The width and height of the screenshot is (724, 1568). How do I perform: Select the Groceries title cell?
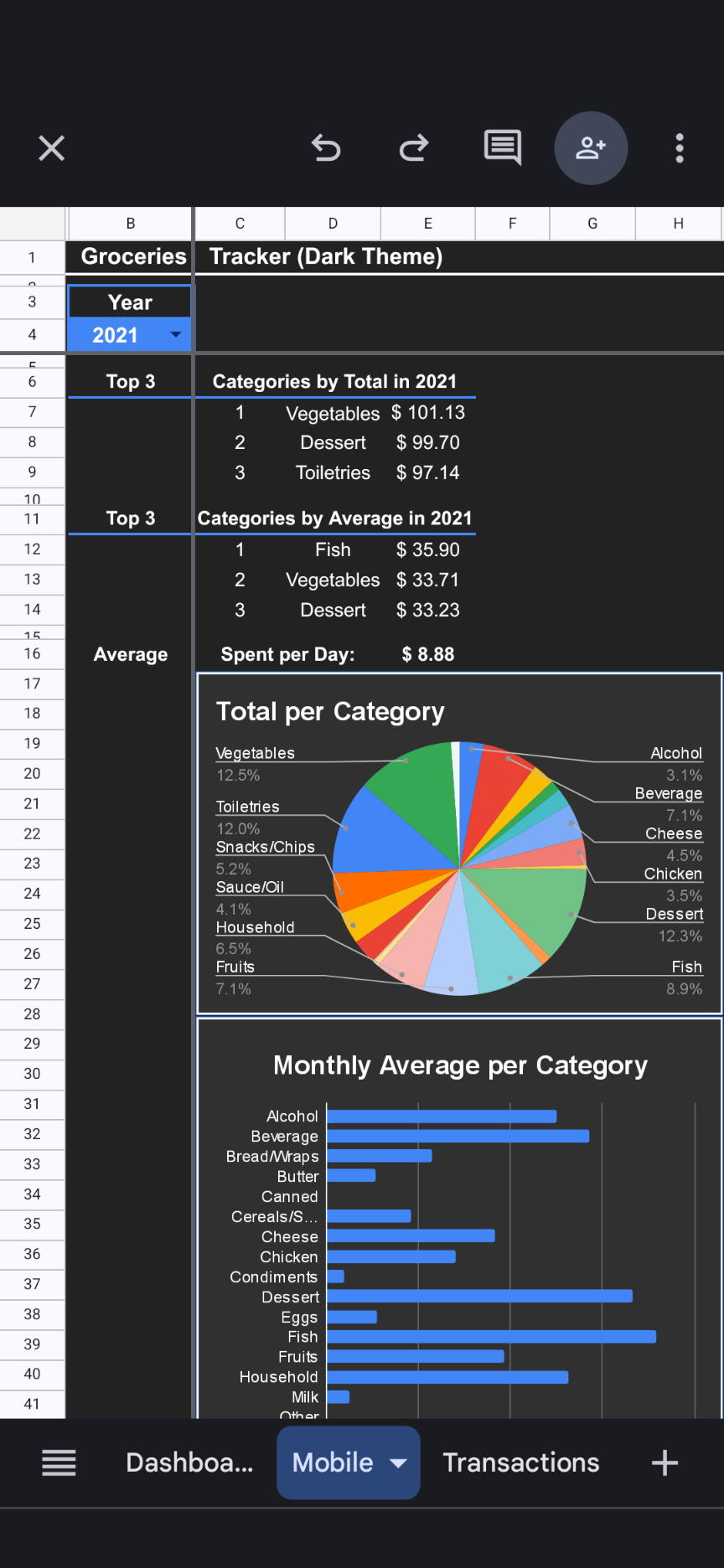(x=131, y=256)
